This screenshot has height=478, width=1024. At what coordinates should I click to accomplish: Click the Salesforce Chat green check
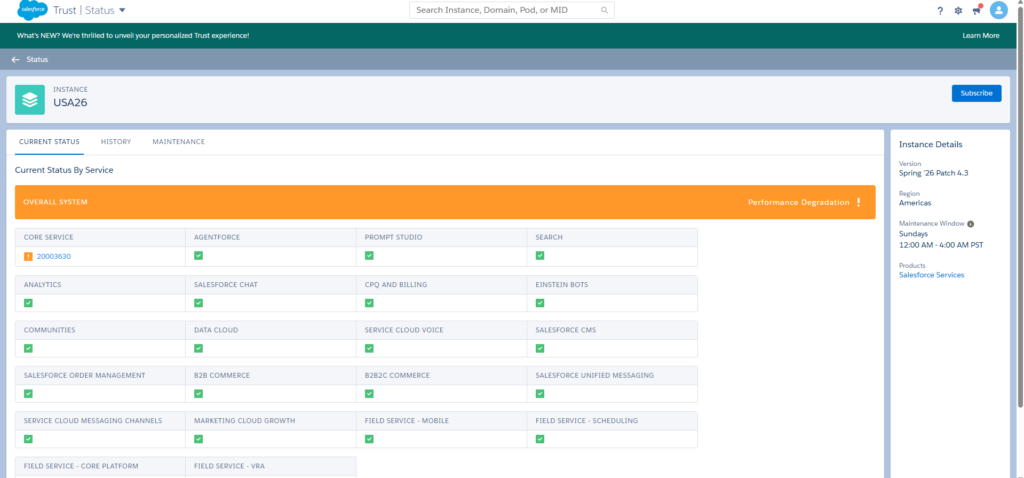pos(199,302)
